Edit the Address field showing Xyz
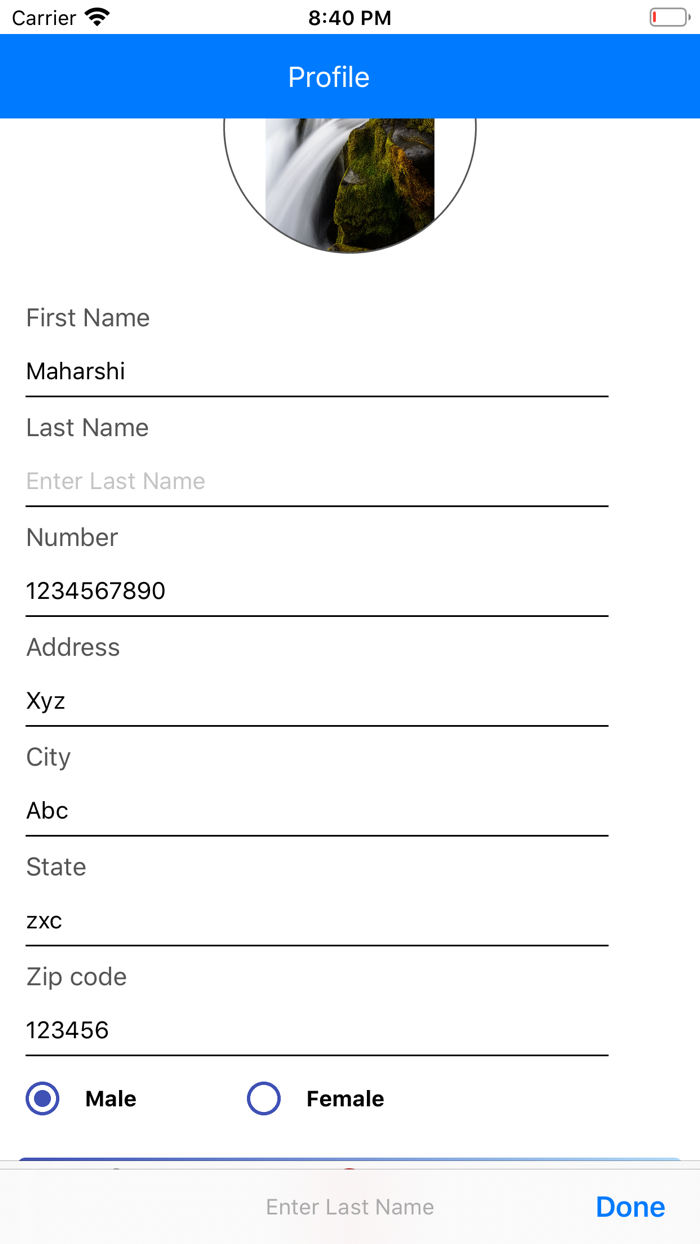700x1244 pixels. [x=316, y=701]
